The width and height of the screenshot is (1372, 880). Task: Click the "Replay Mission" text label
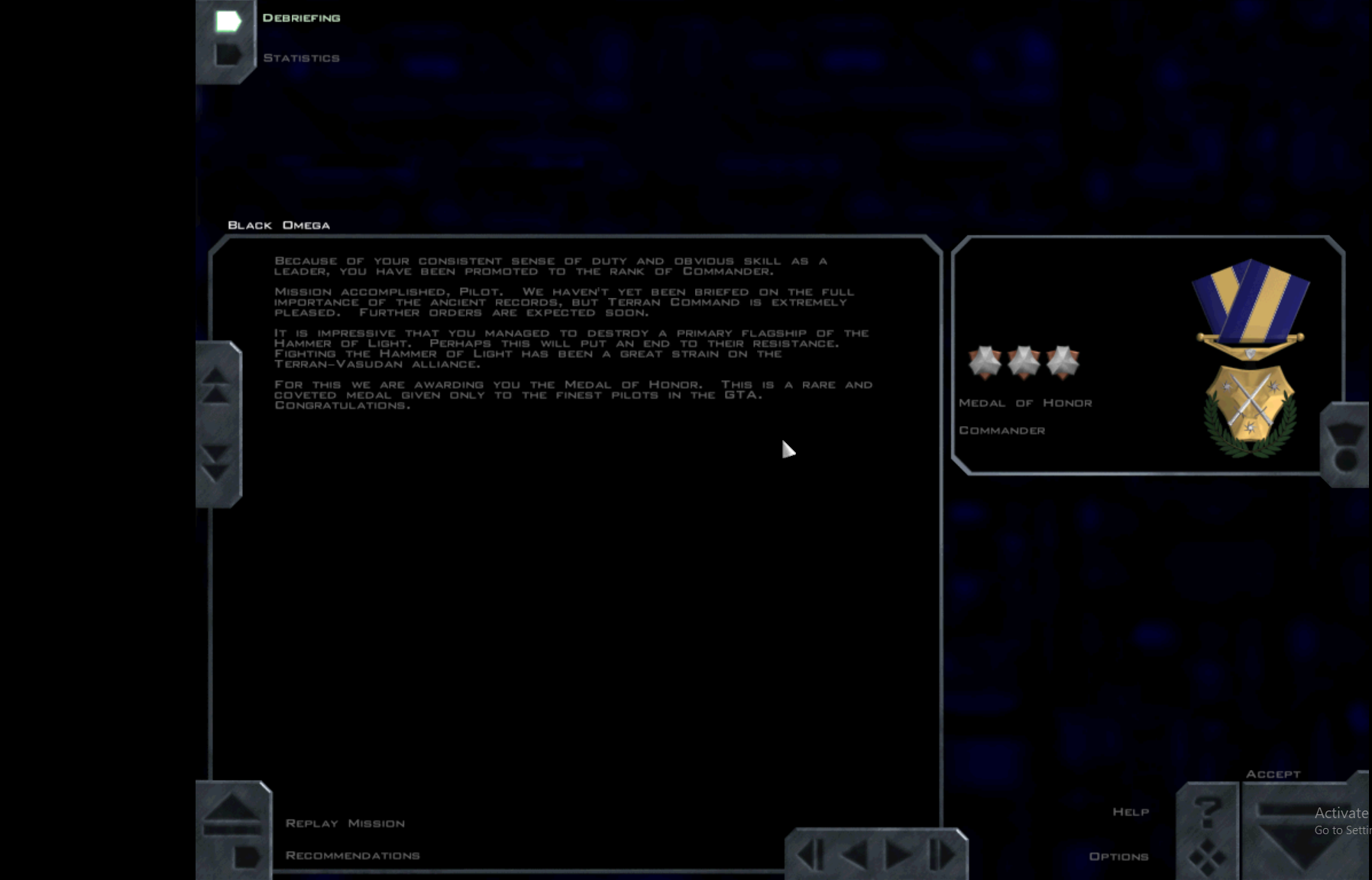click(x=345, y=823)
